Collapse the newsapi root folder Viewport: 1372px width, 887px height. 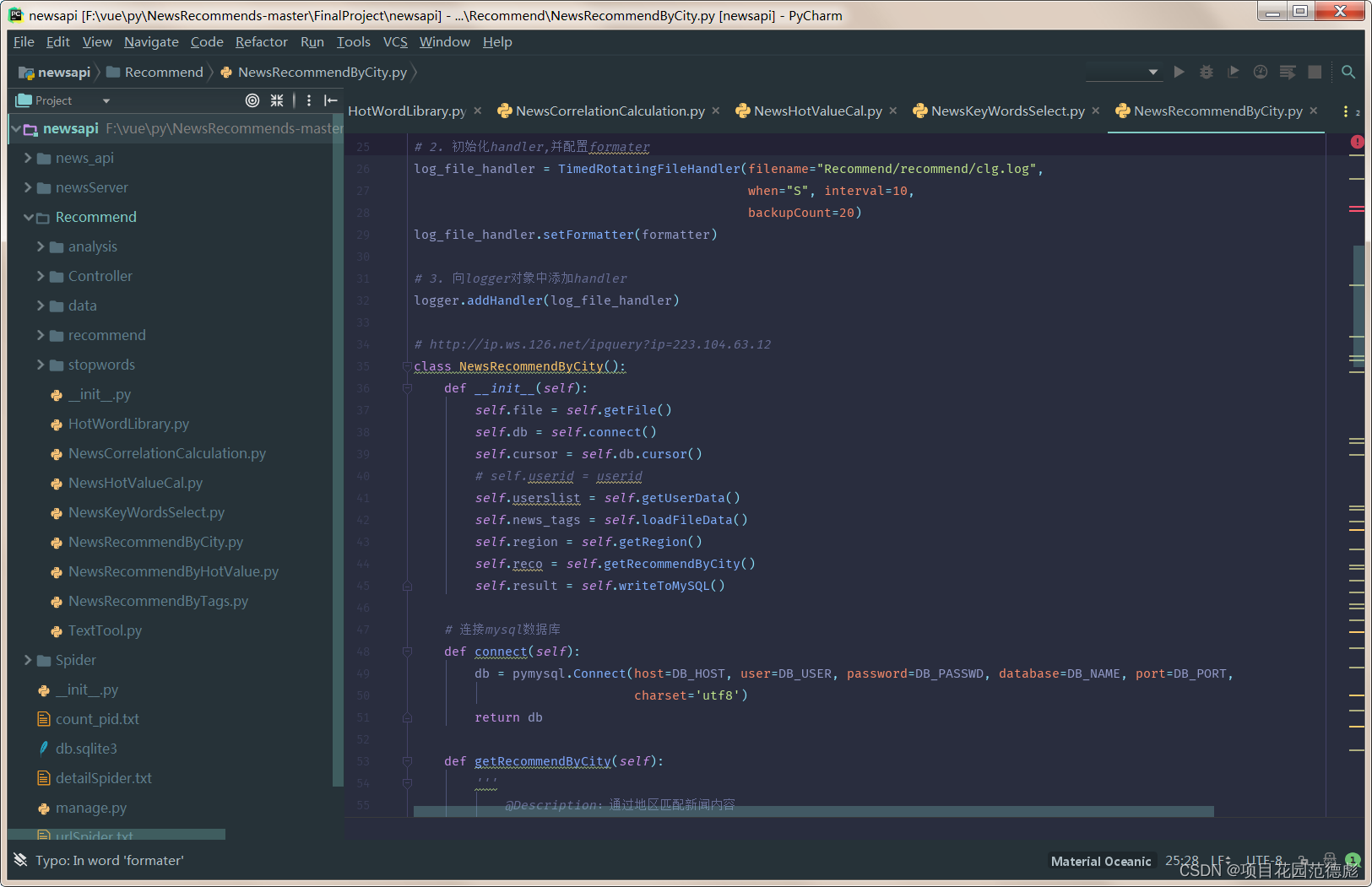point(15,128)
